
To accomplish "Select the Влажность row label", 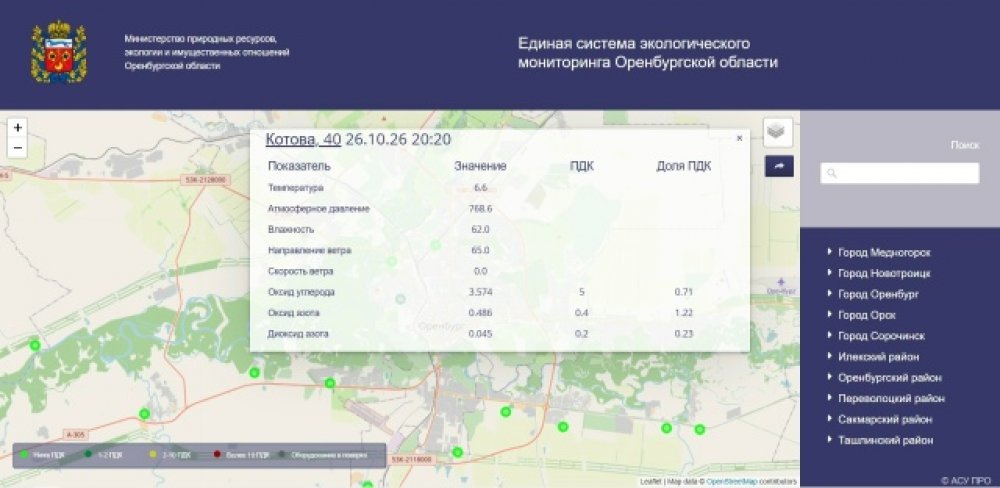I will (x=290, y=229).
